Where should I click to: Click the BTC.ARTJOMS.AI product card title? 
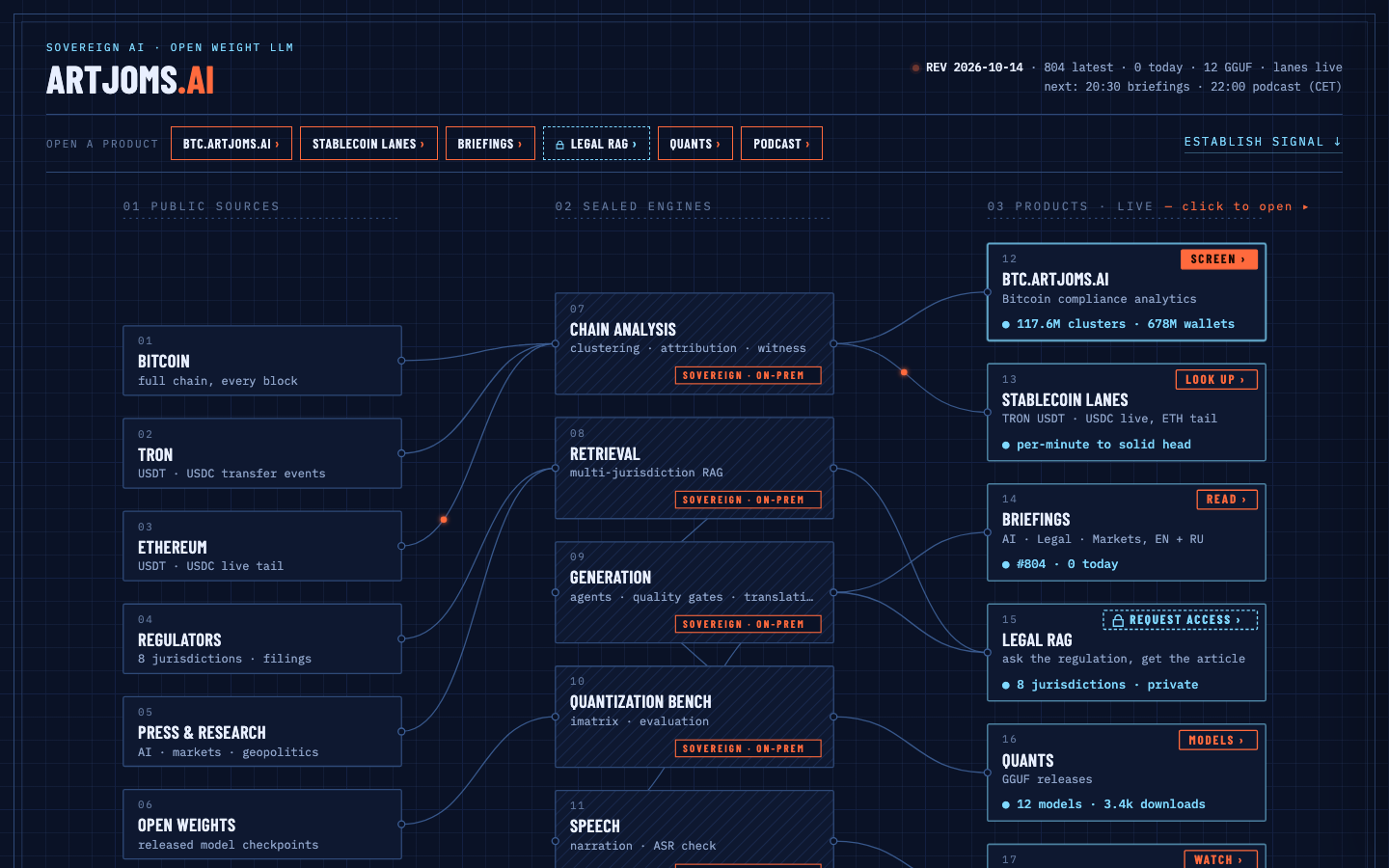[1055, 280]
